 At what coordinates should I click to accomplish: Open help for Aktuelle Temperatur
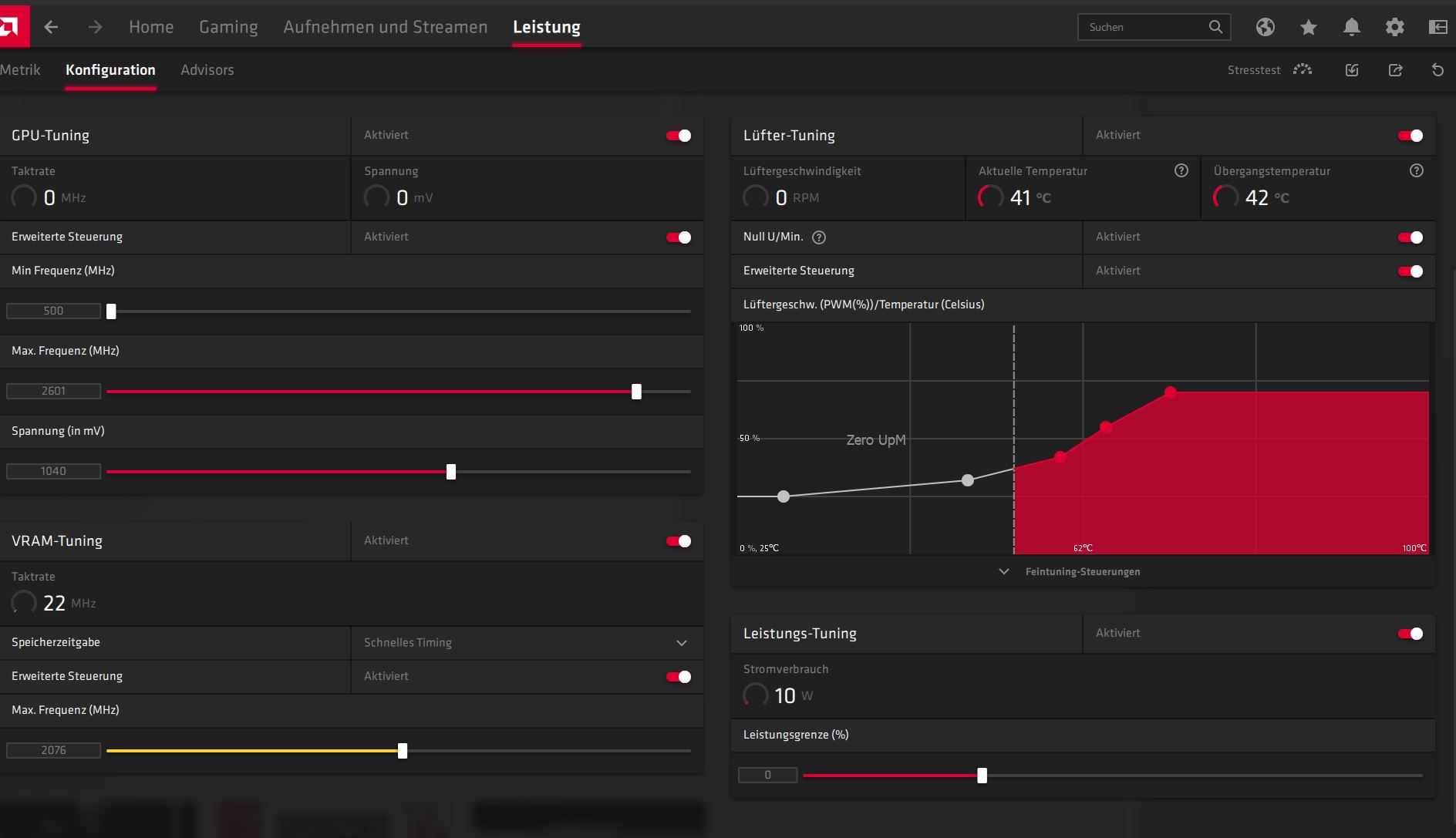coord(1181,170)
